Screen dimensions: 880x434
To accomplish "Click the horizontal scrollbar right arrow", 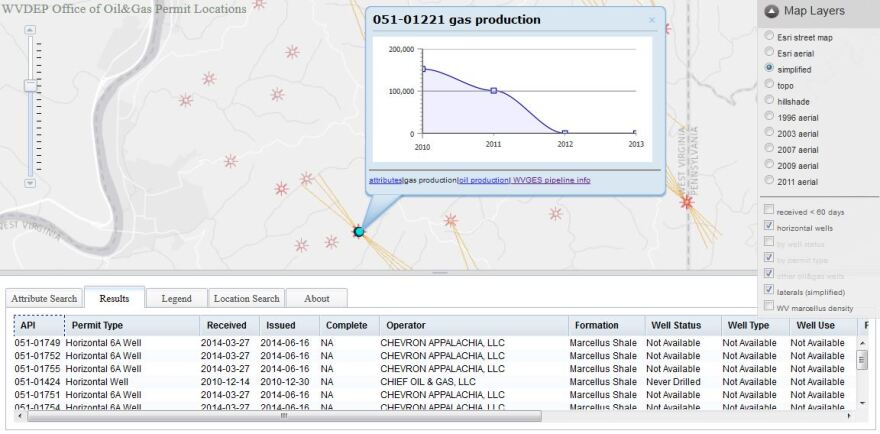I will [x=849, y=416].
